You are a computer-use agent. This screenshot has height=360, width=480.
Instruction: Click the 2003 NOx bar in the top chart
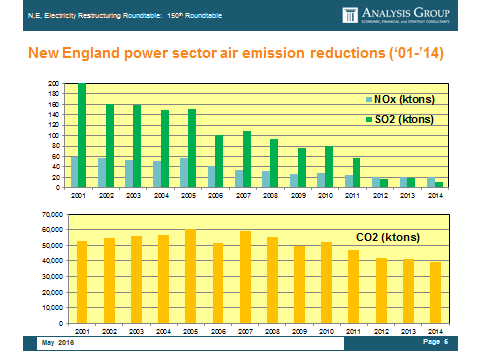click(129, 174)
